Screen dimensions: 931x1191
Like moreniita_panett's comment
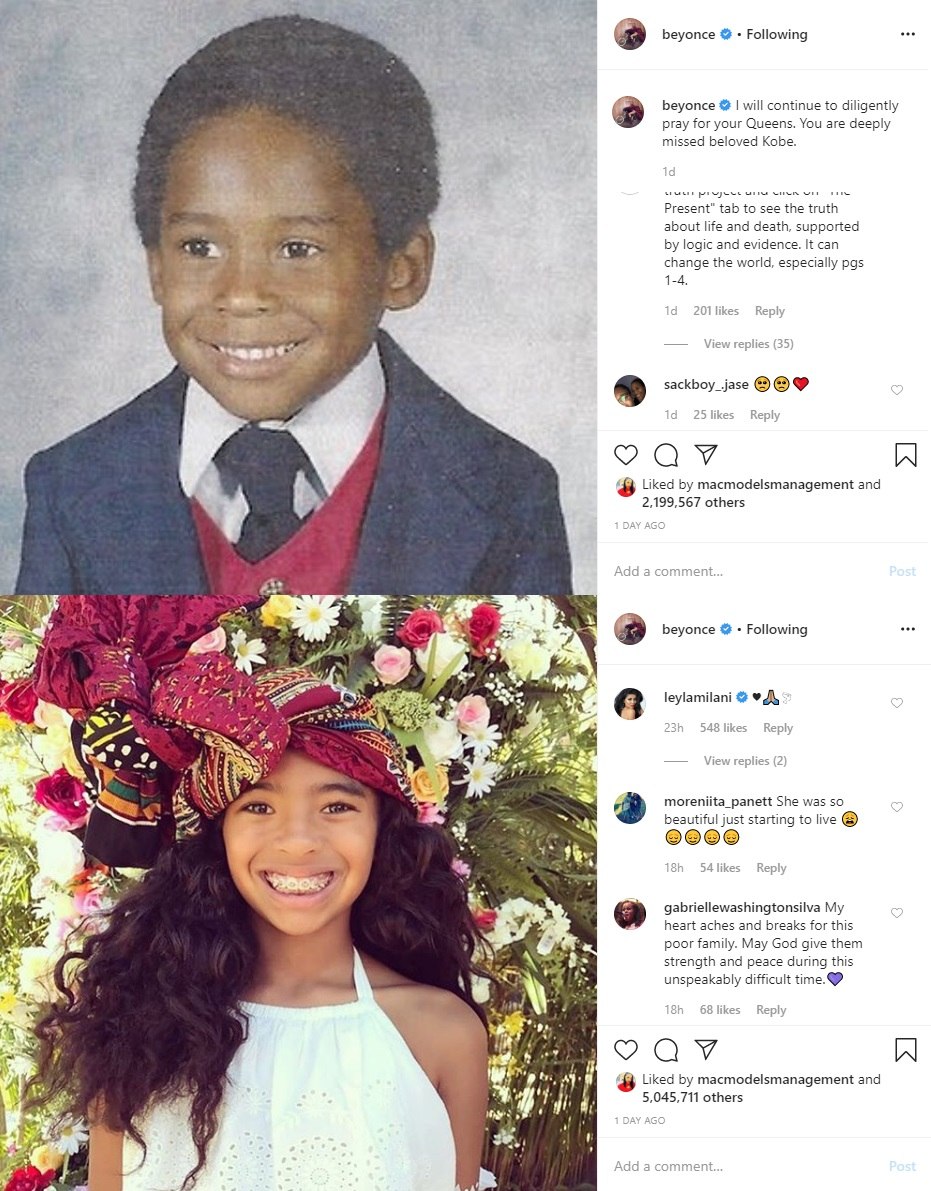click(897, 807)
